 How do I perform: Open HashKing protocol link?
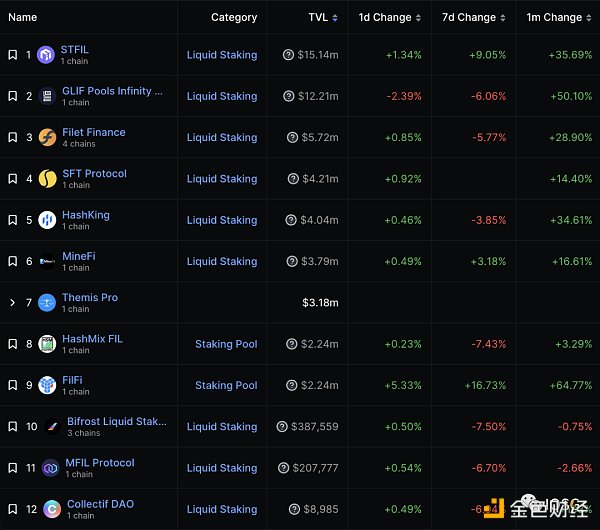86,215
